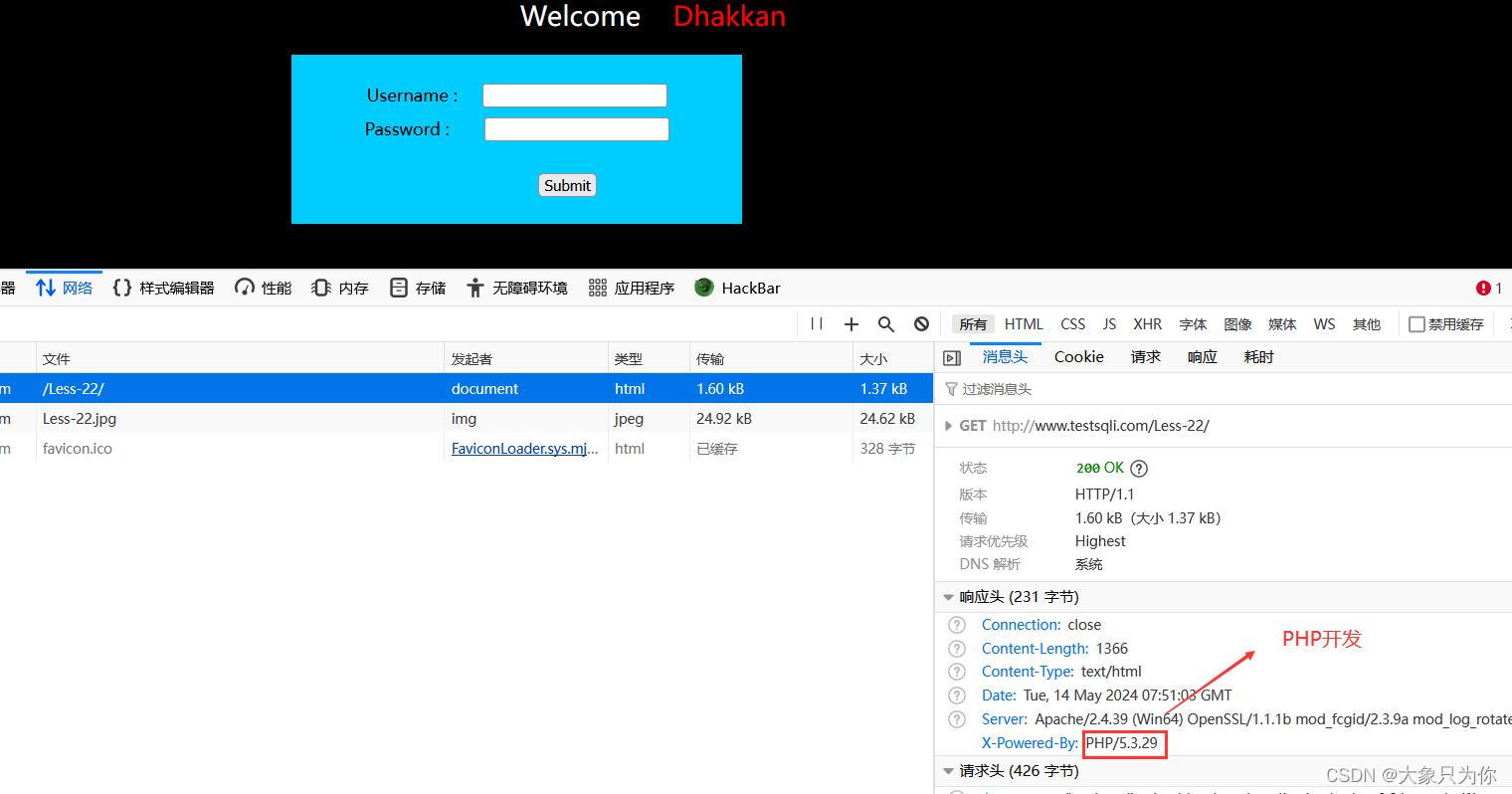Filter requests by XHR type
The image size is (1512, 794).
[x=1147, y=324]
